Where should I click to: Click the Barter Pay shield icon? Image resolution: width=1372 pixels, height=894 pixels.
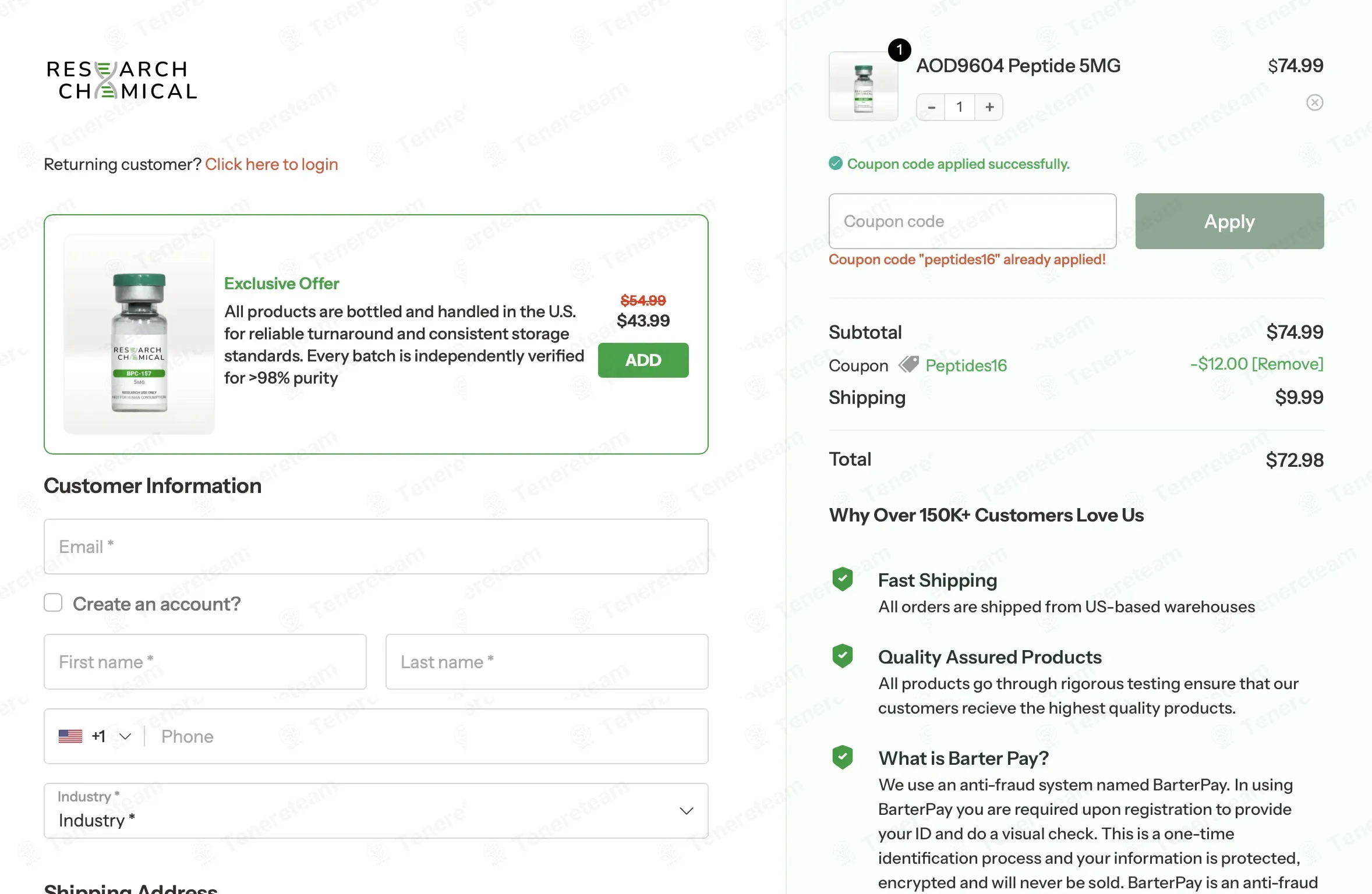(x=843, y=757)
